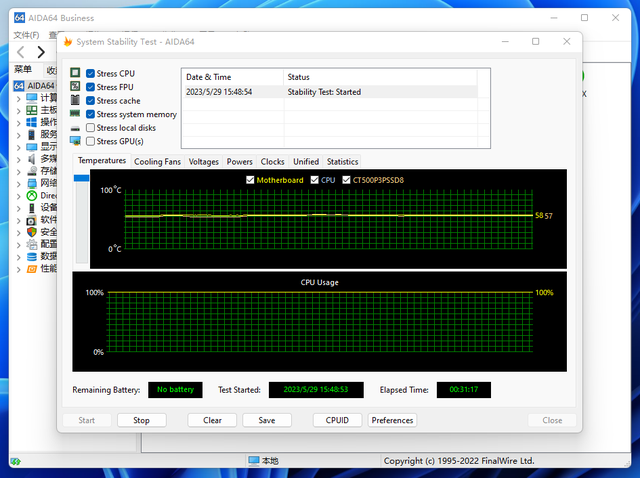The image size is (640, 478).
Task: Click the Windows logo operating system tree icon
Action: point(31,122)
